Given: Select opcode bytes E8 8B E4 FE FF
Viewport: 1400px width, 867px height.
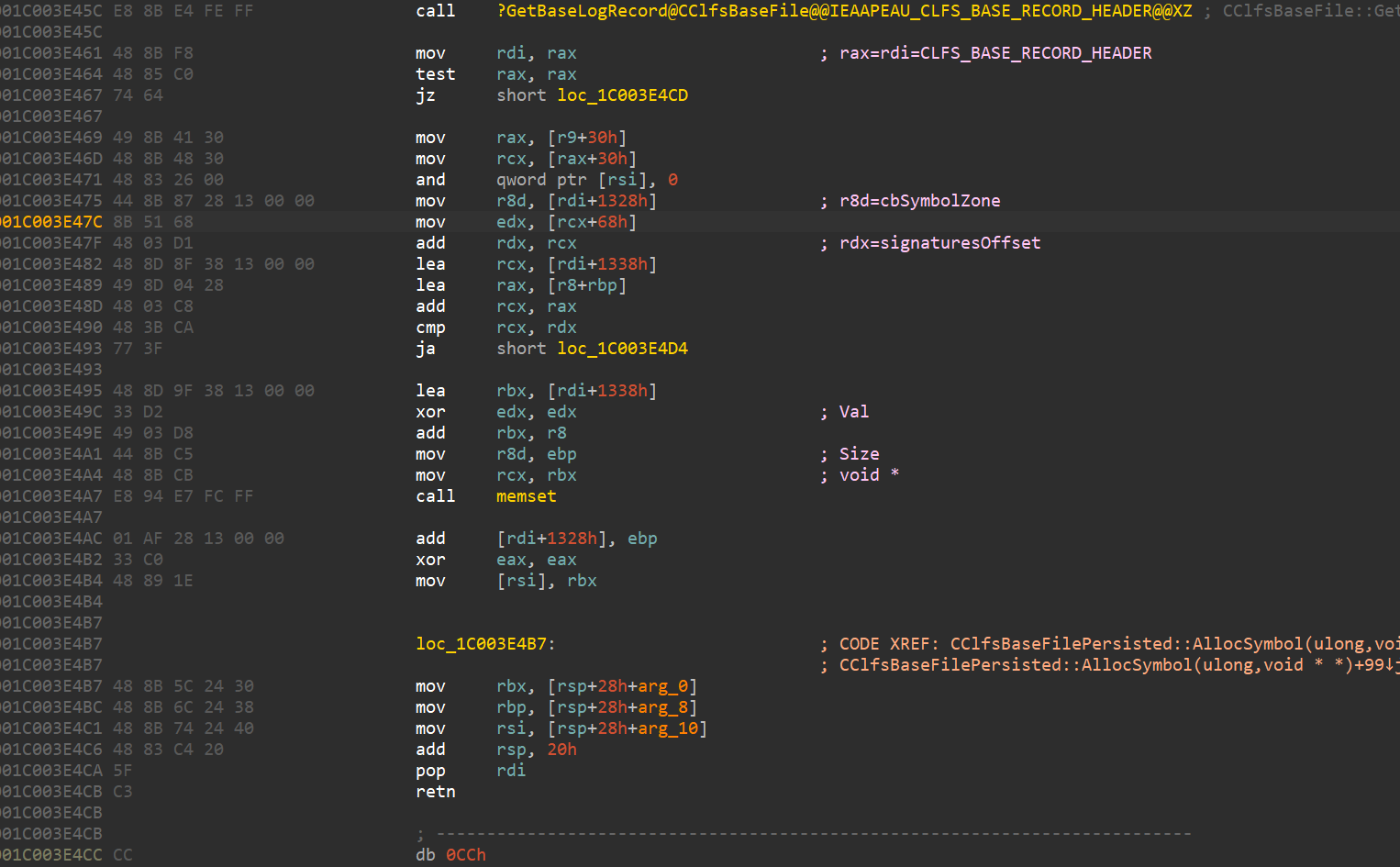Looking at the screenshot, I should click(x=183, y=11).
